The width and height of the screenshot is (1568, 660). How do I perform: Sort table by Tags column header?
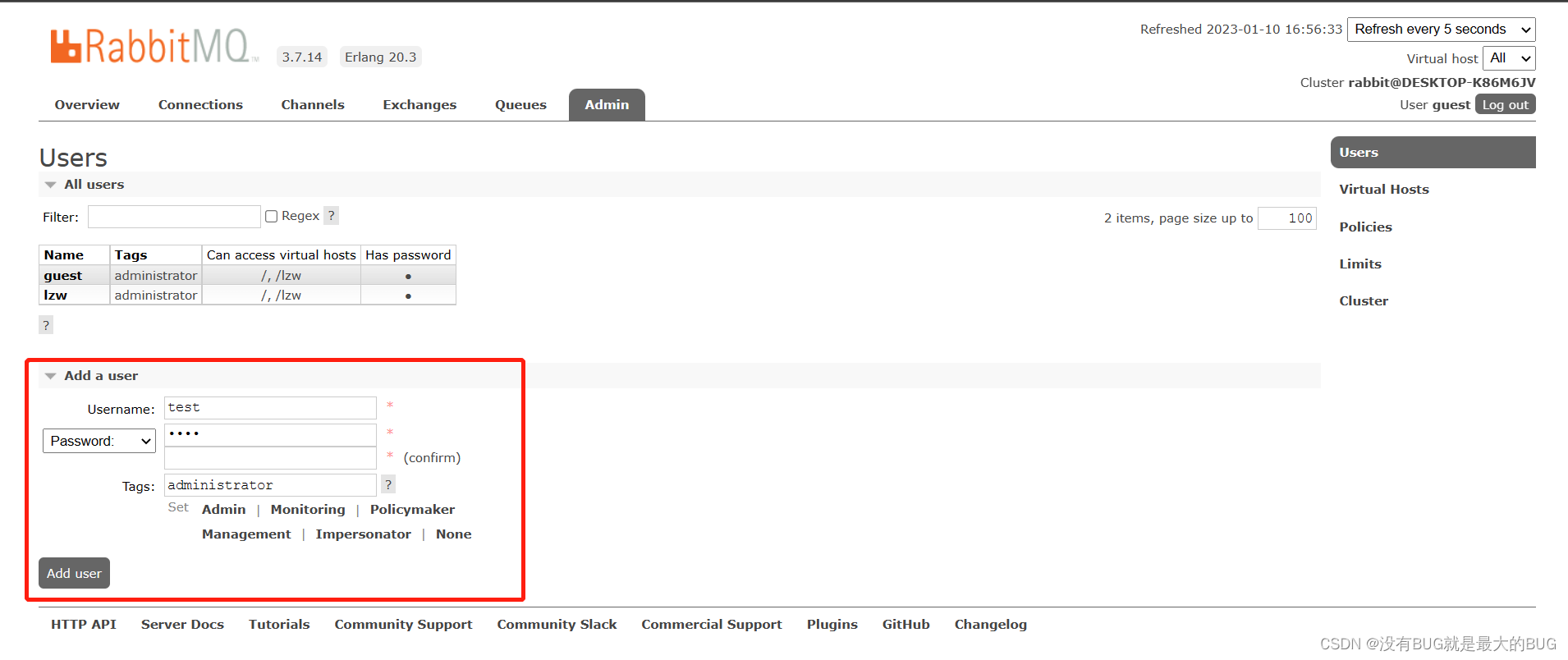tap(131, 255)
